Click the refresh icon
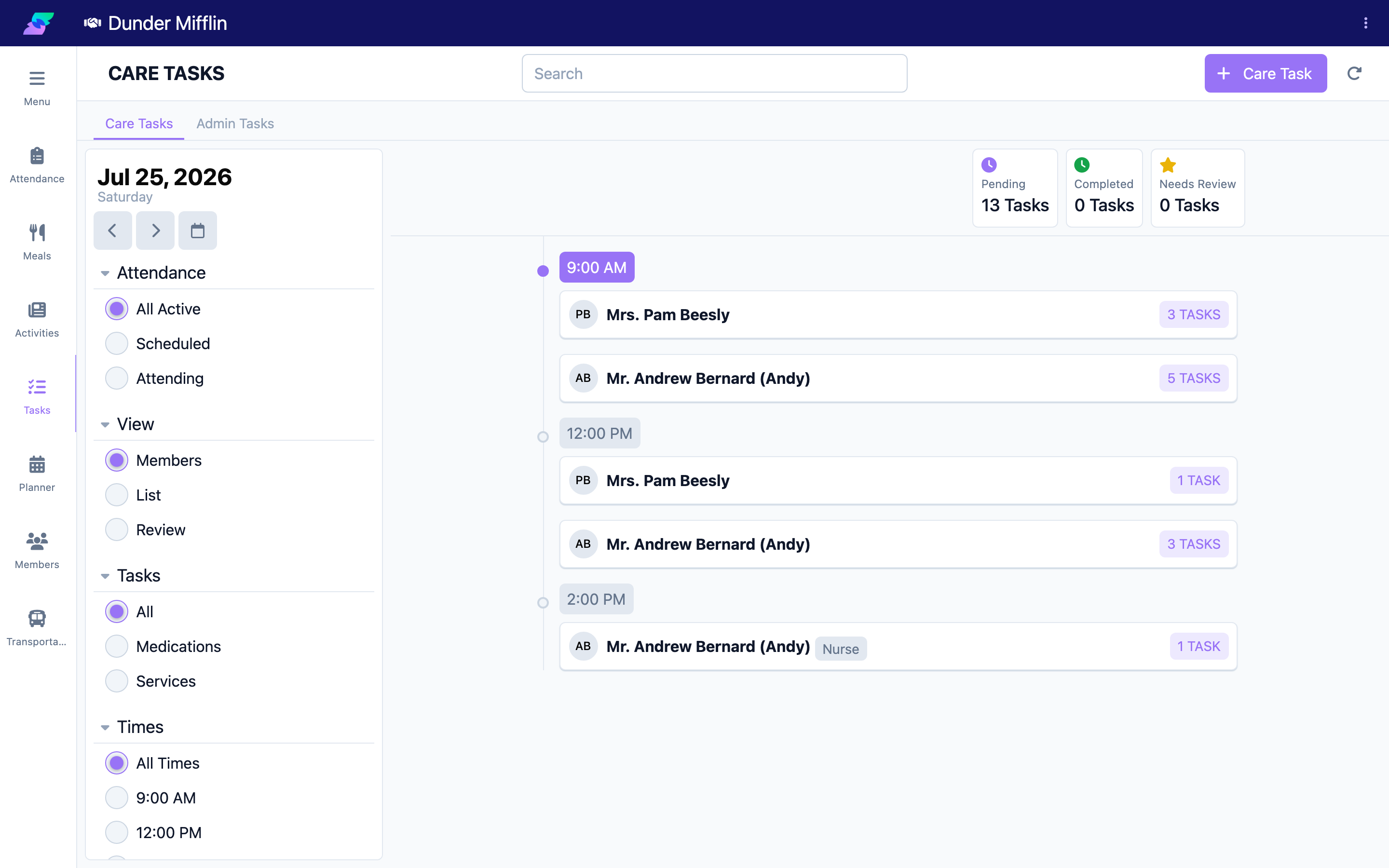Screen dimensions: 1389x868 [1354, 73]
